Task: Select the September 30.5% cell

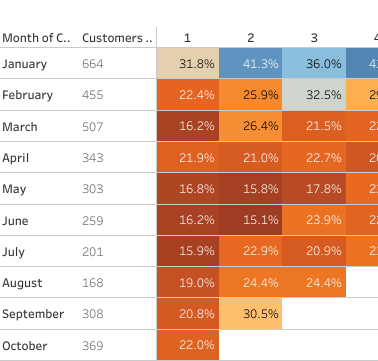Action: pos(251,314)
